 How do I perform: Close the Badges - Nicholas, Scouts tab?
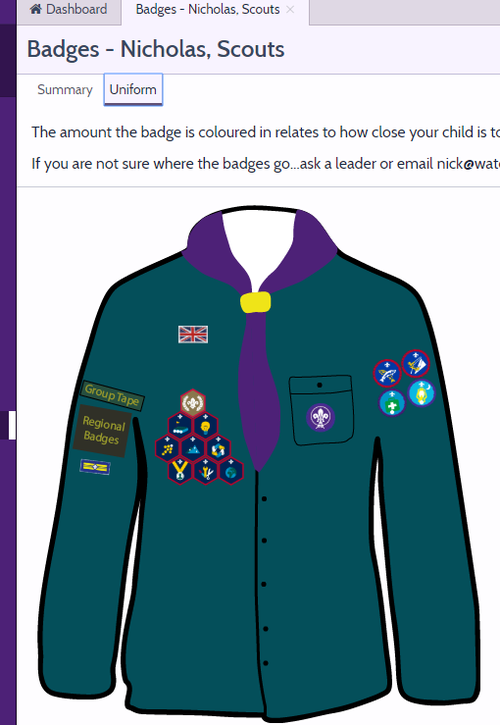click(x=290, y=9)
